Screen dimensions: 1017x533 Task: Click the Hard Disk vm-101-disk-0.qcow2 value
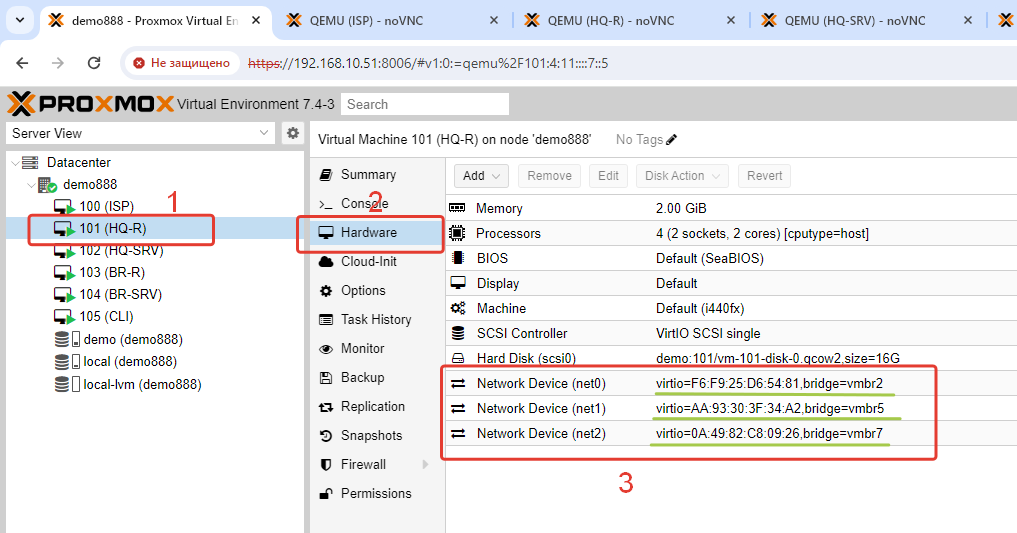(x=778, y=358)
